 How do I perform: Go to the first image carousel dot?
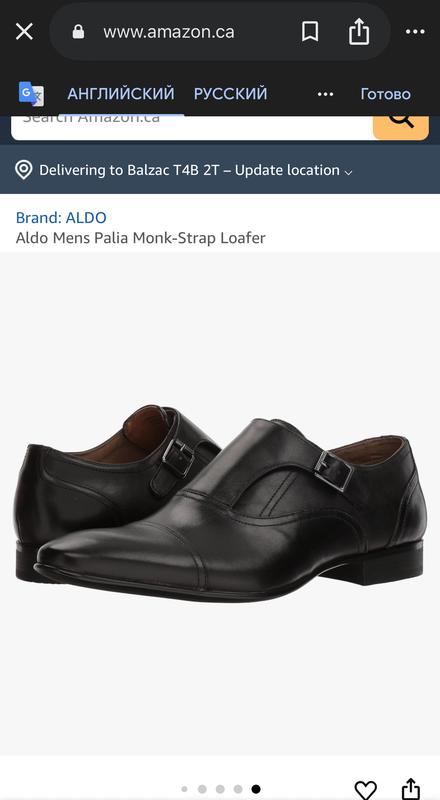click(184, 789)
